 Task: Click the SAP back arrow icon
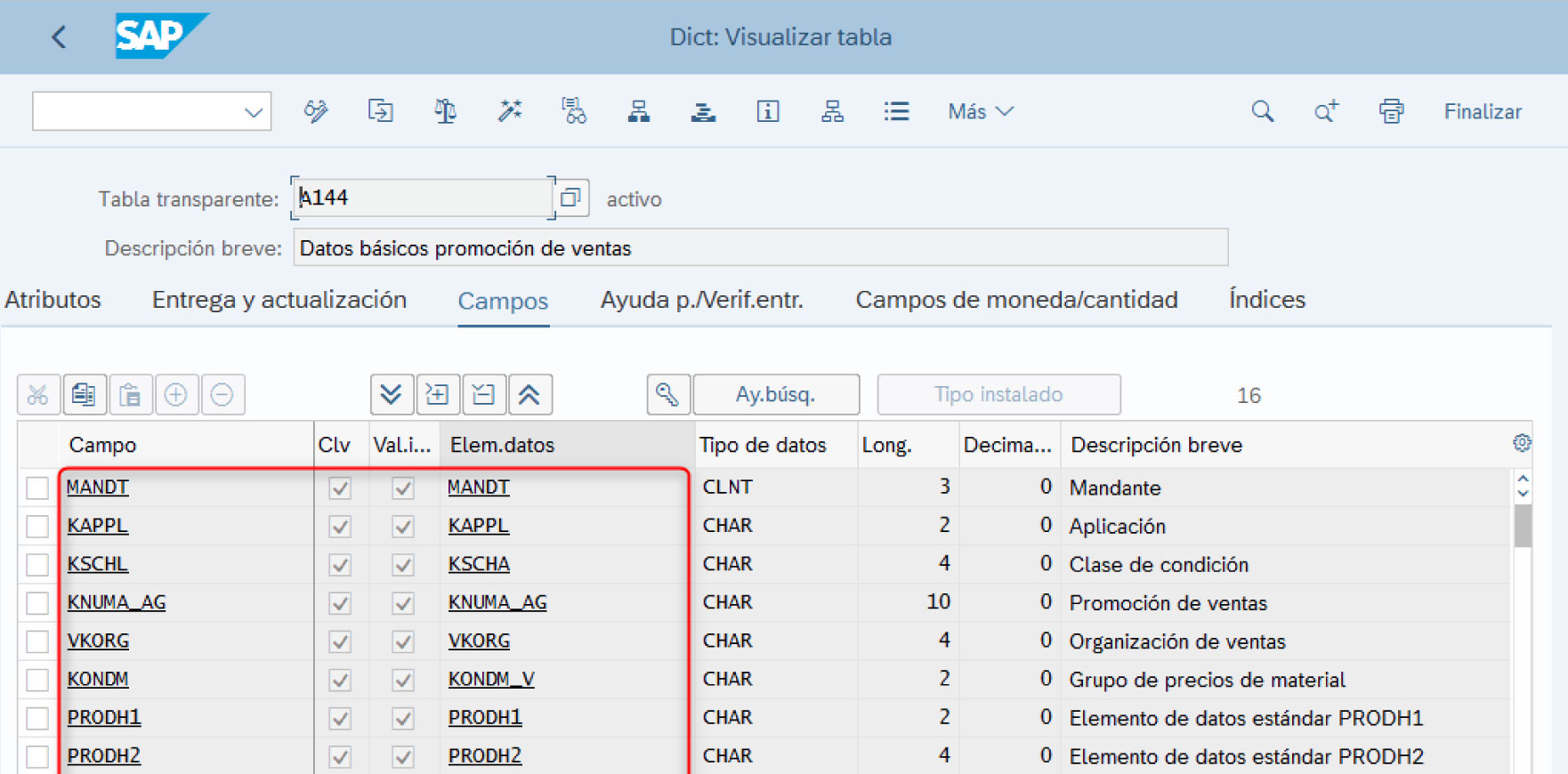[x=59, y=37]
